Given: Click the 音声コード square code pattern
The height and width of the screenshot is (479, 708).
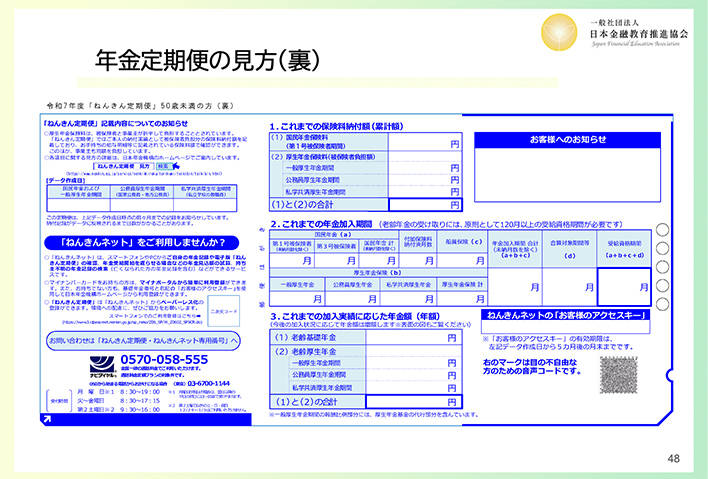Looking at the screenshot, I should [x=619, y=374].
